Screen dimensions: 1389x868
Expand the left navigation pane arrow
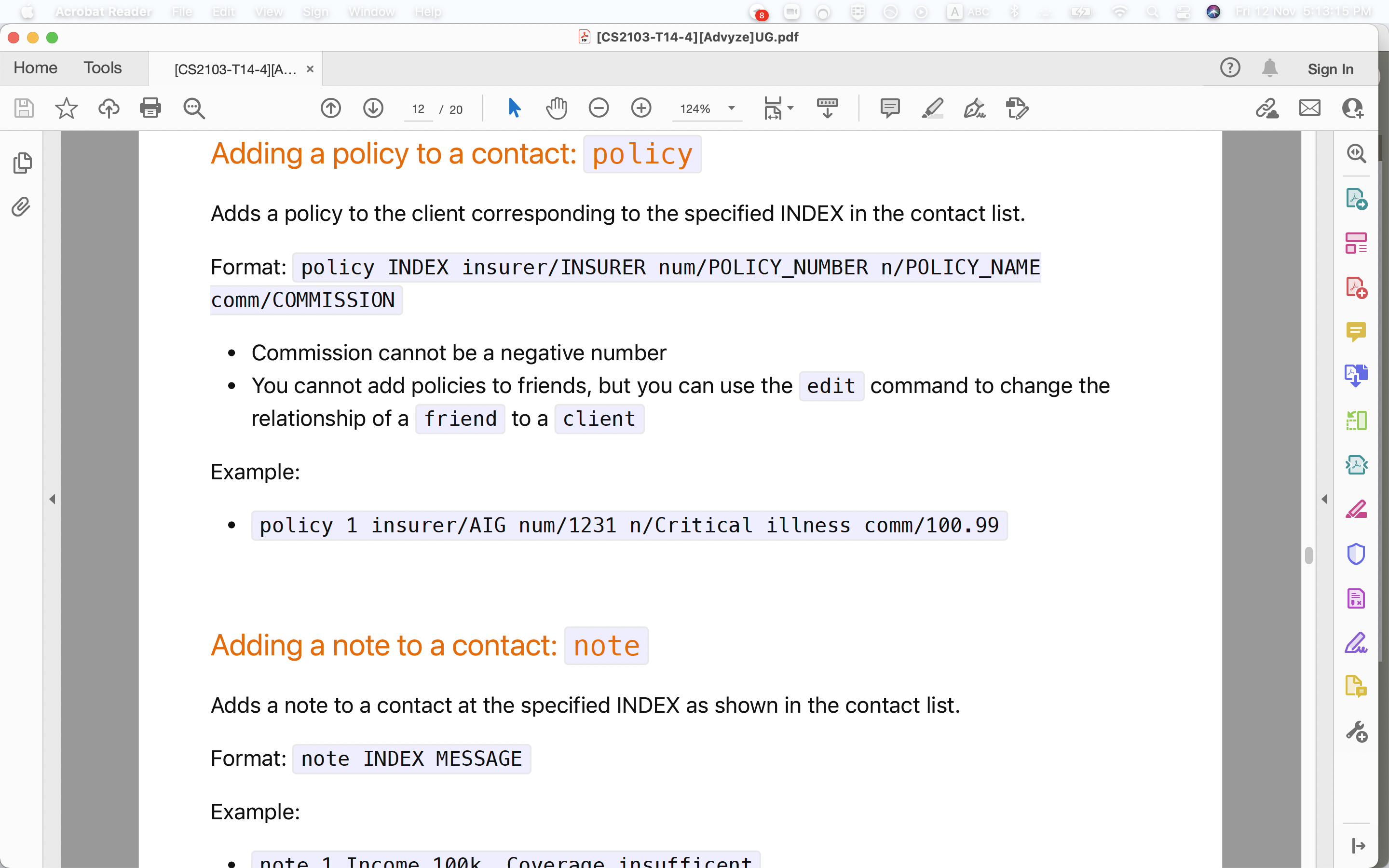(52, 499)
